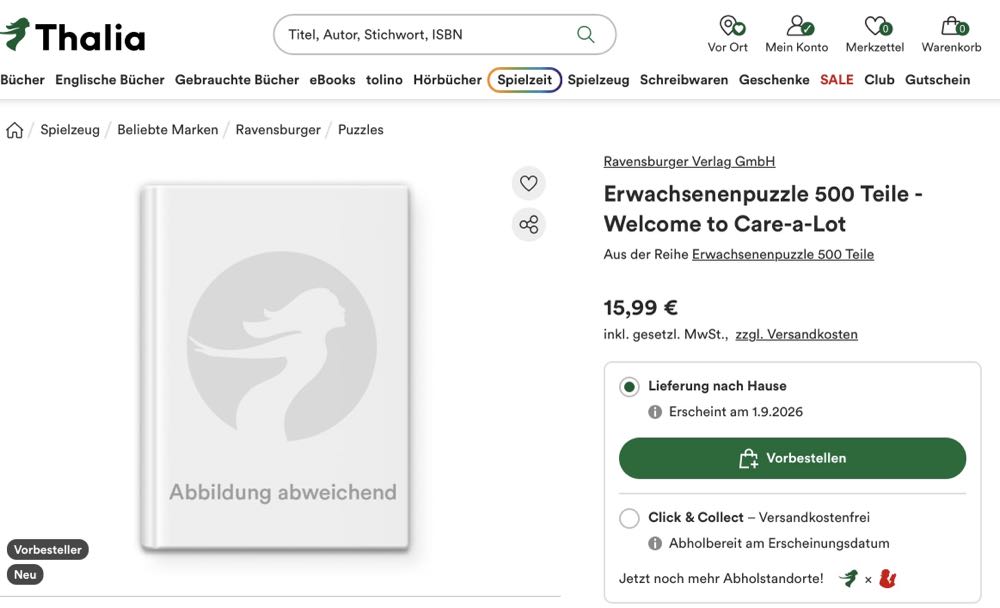
Task: Open the SALE menu item
Action: (x=837, y=80)
